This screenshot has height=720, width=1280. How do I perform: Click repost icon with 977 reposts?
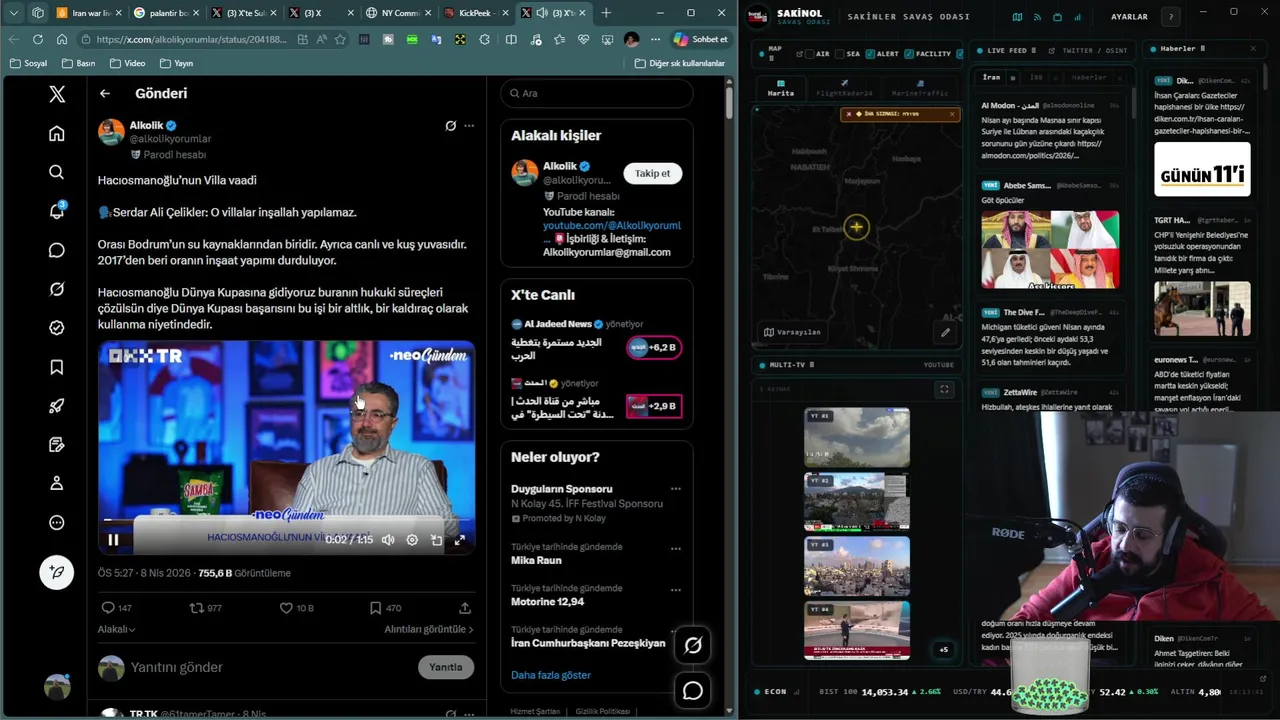tap(197, 608)
